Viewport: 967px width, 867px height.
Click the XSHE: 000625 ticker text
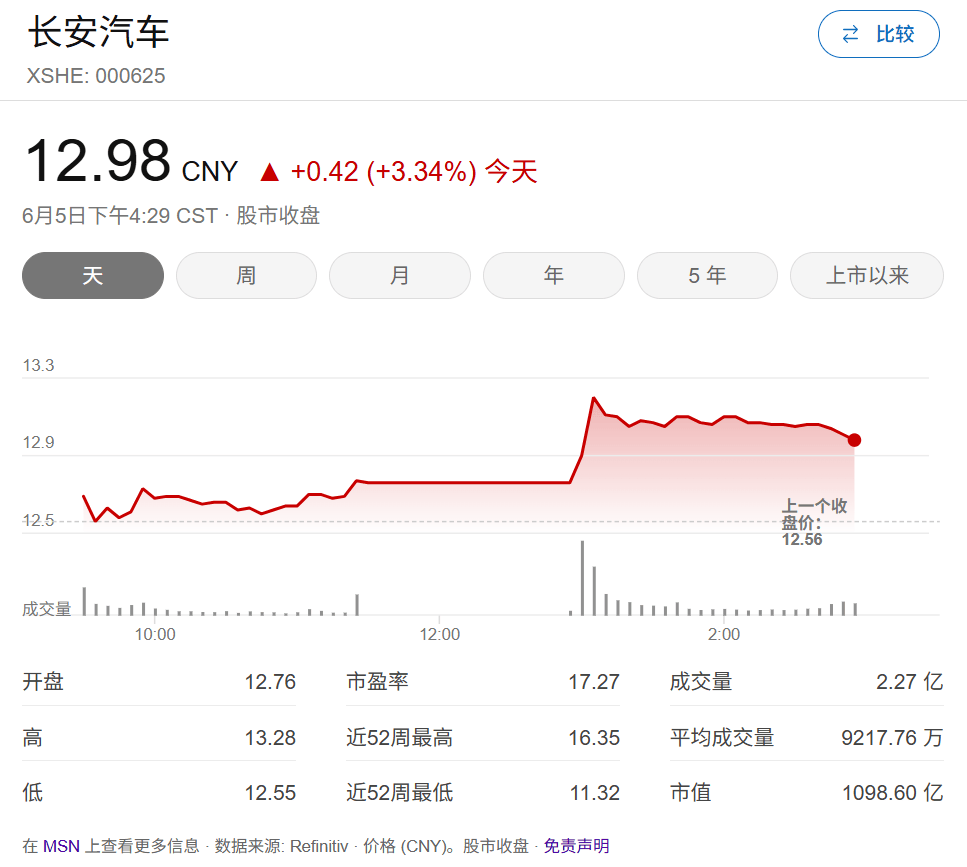95,76
